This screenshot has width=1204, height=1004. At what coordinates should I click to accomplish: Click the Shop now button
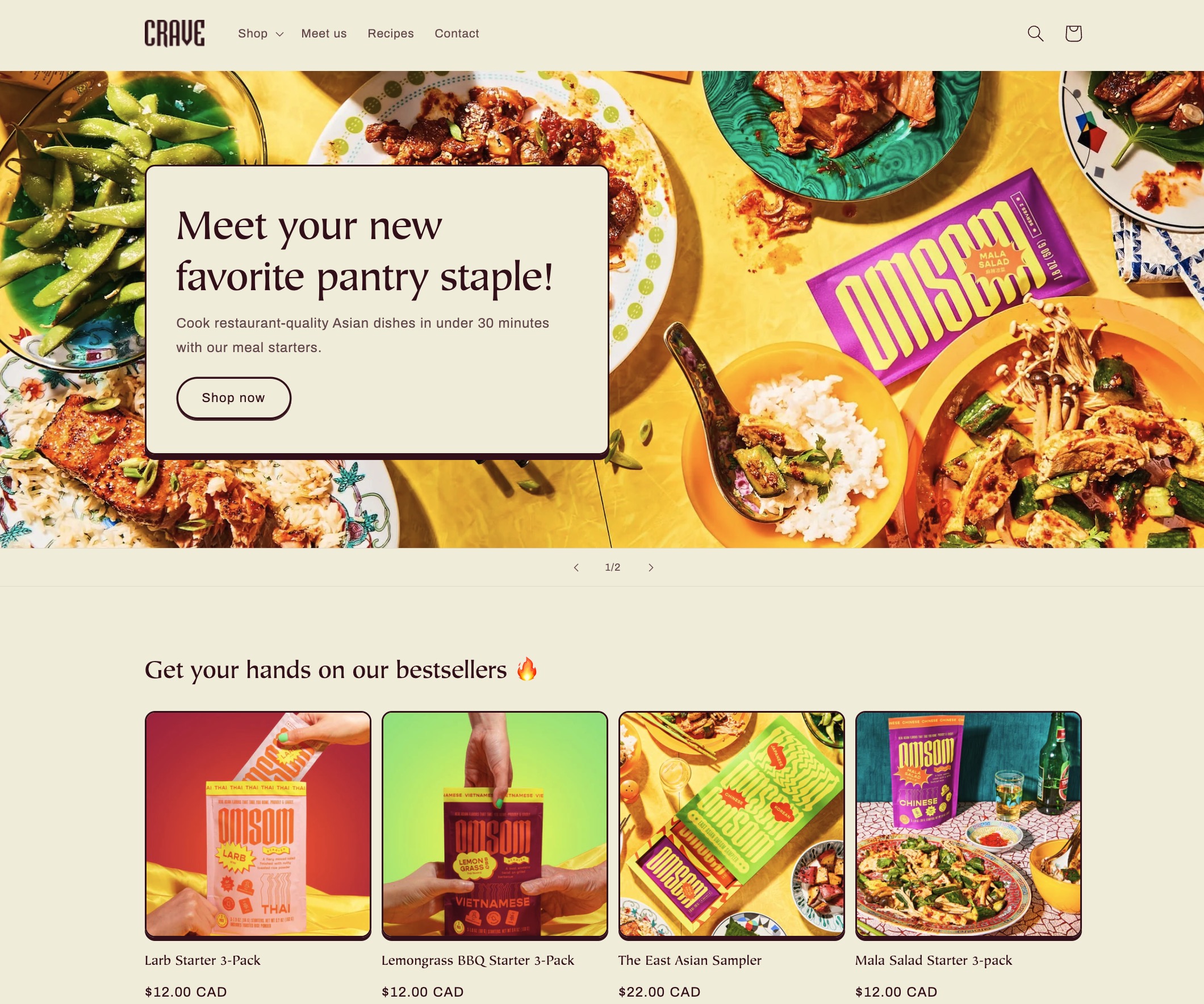233,398
